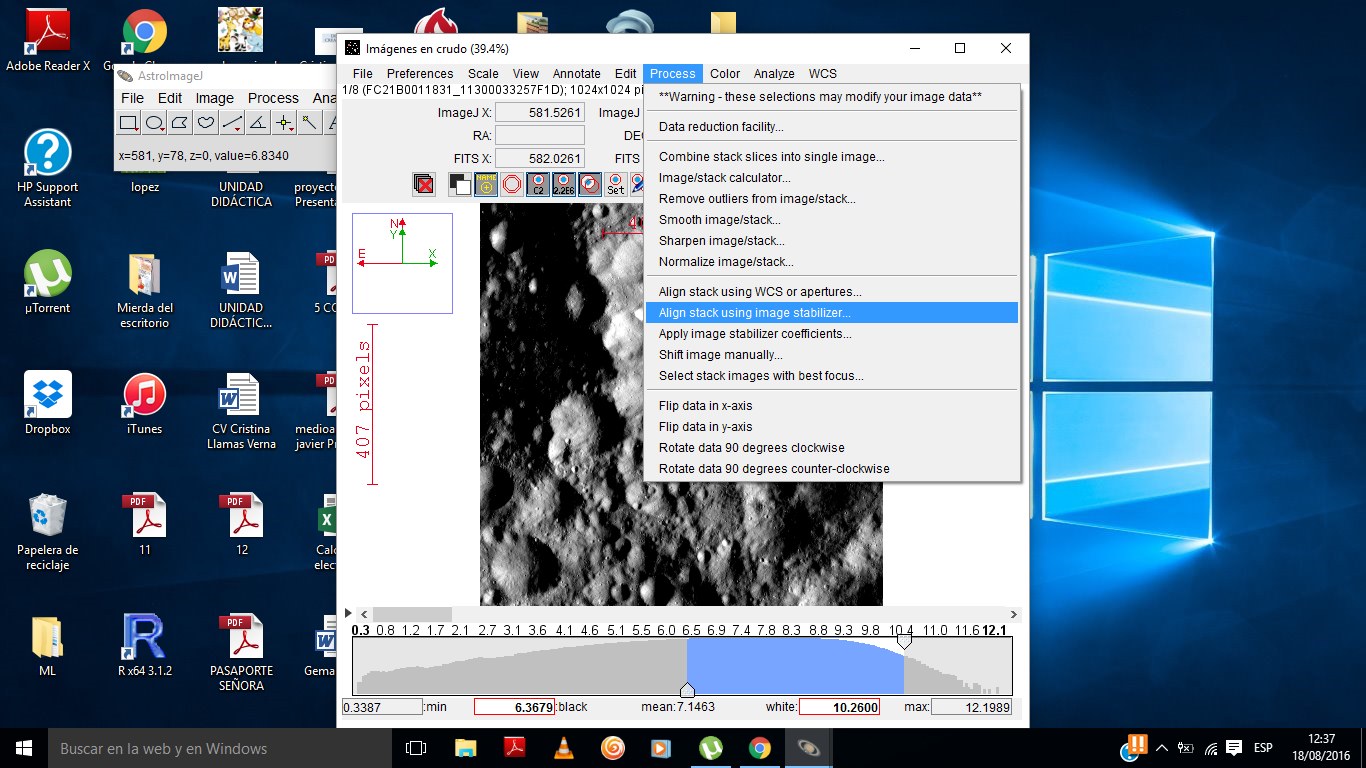
Task: Open VLC media player from taskbar
Action: 564,748
